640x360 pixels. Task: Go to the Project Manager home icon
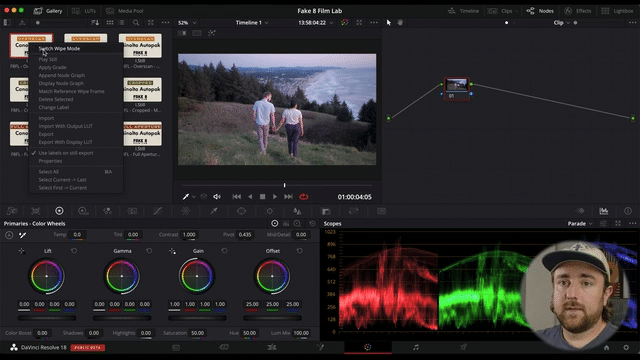click(x=607, y=348)
